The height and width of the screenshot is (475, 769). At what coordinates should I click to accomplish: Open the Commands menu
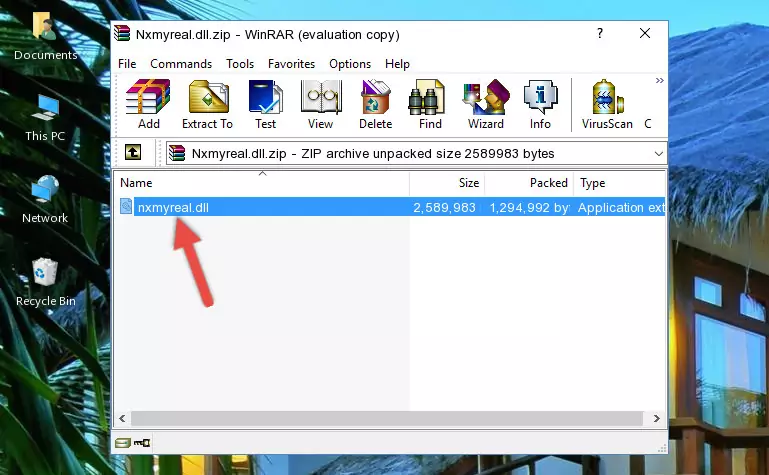[x=181, y=64]
